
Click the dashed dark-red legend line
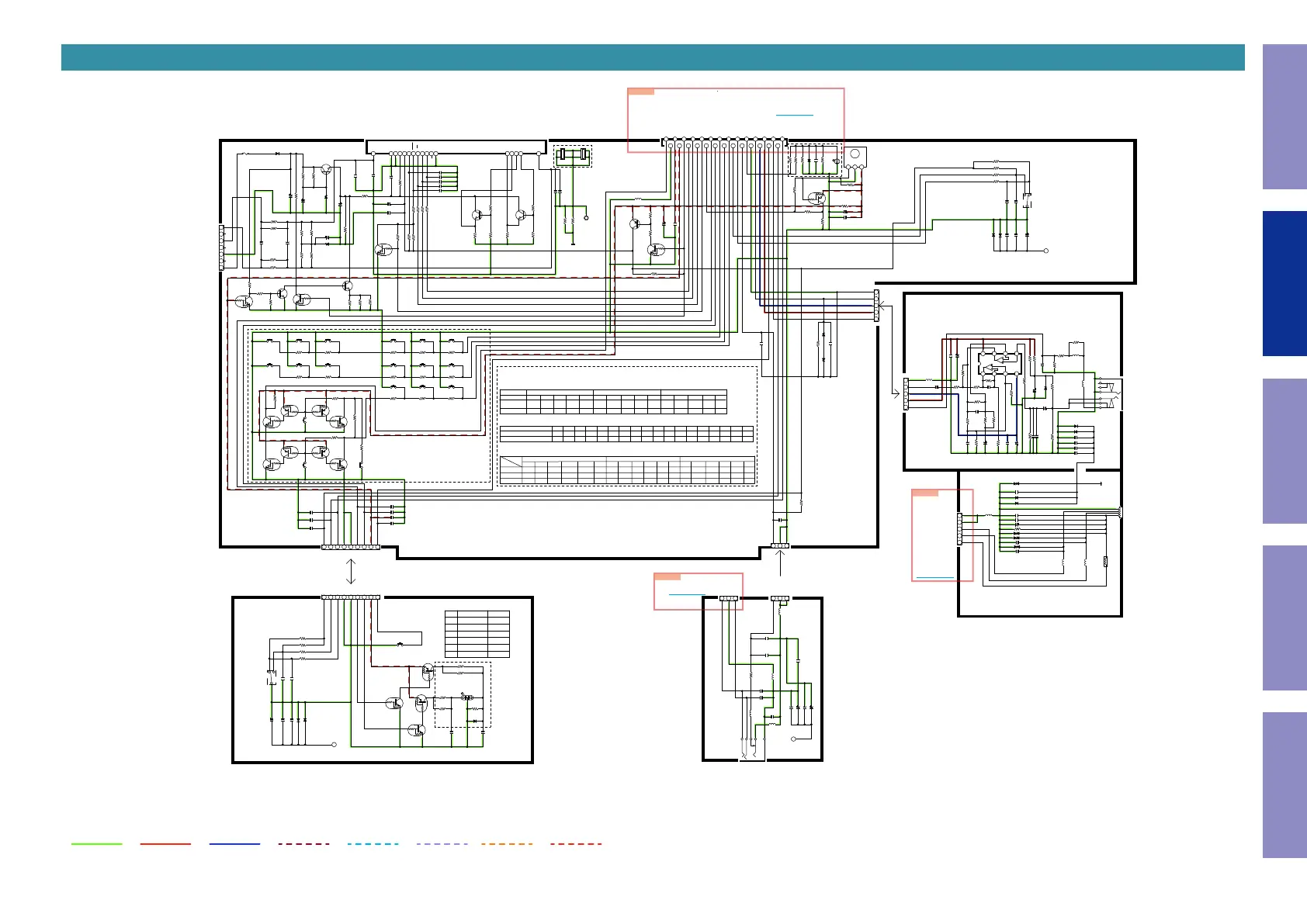coord(304,844)
